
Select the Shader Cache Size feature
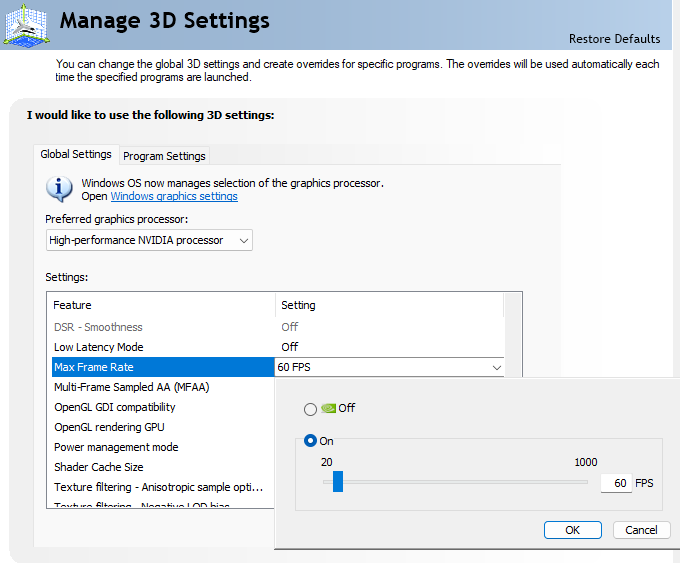[x=99, y=467]
